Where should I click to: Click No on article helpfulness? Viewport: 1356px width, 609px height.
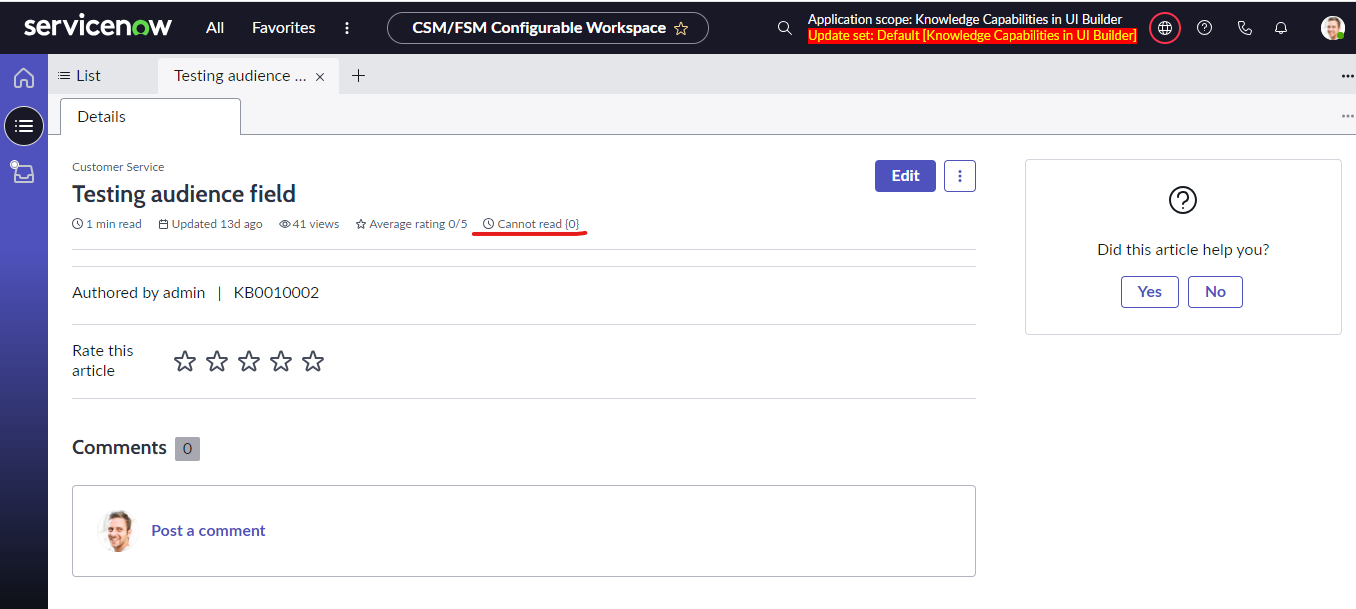pyautogui.click(x=1215, y=292)
